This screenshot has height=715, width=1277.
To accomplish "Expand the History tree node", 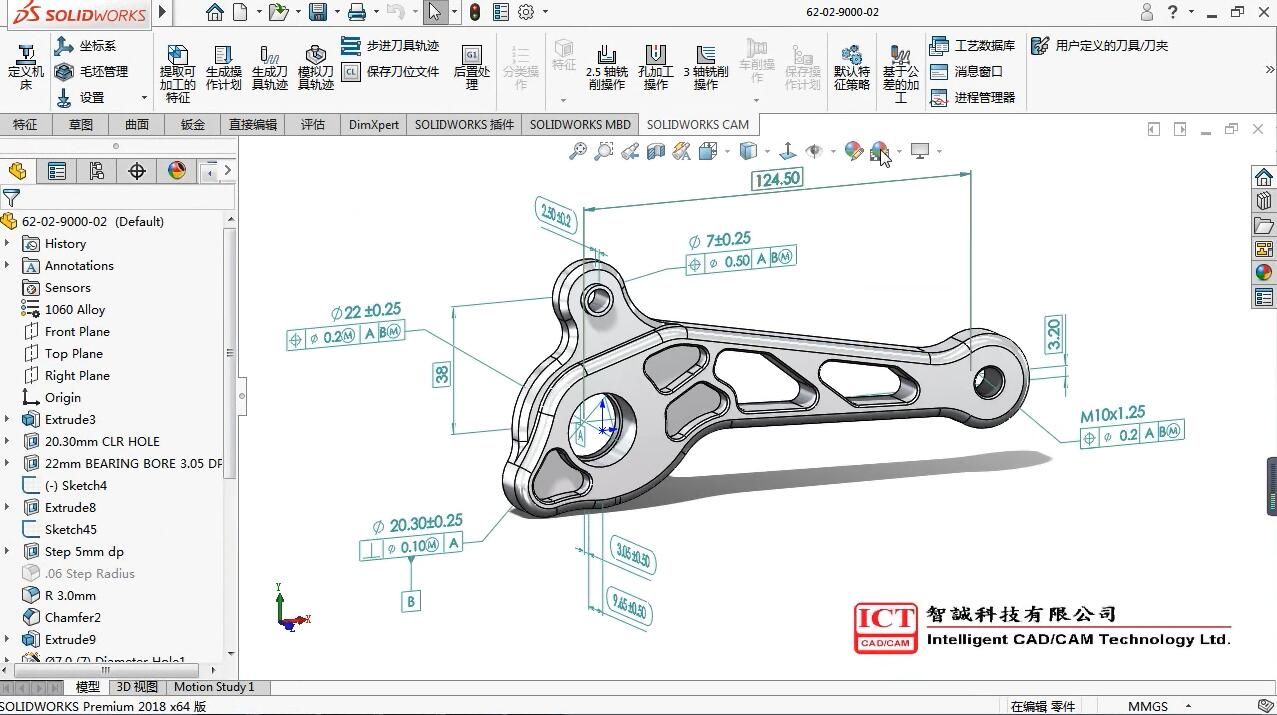I will [x=7, y=244].
